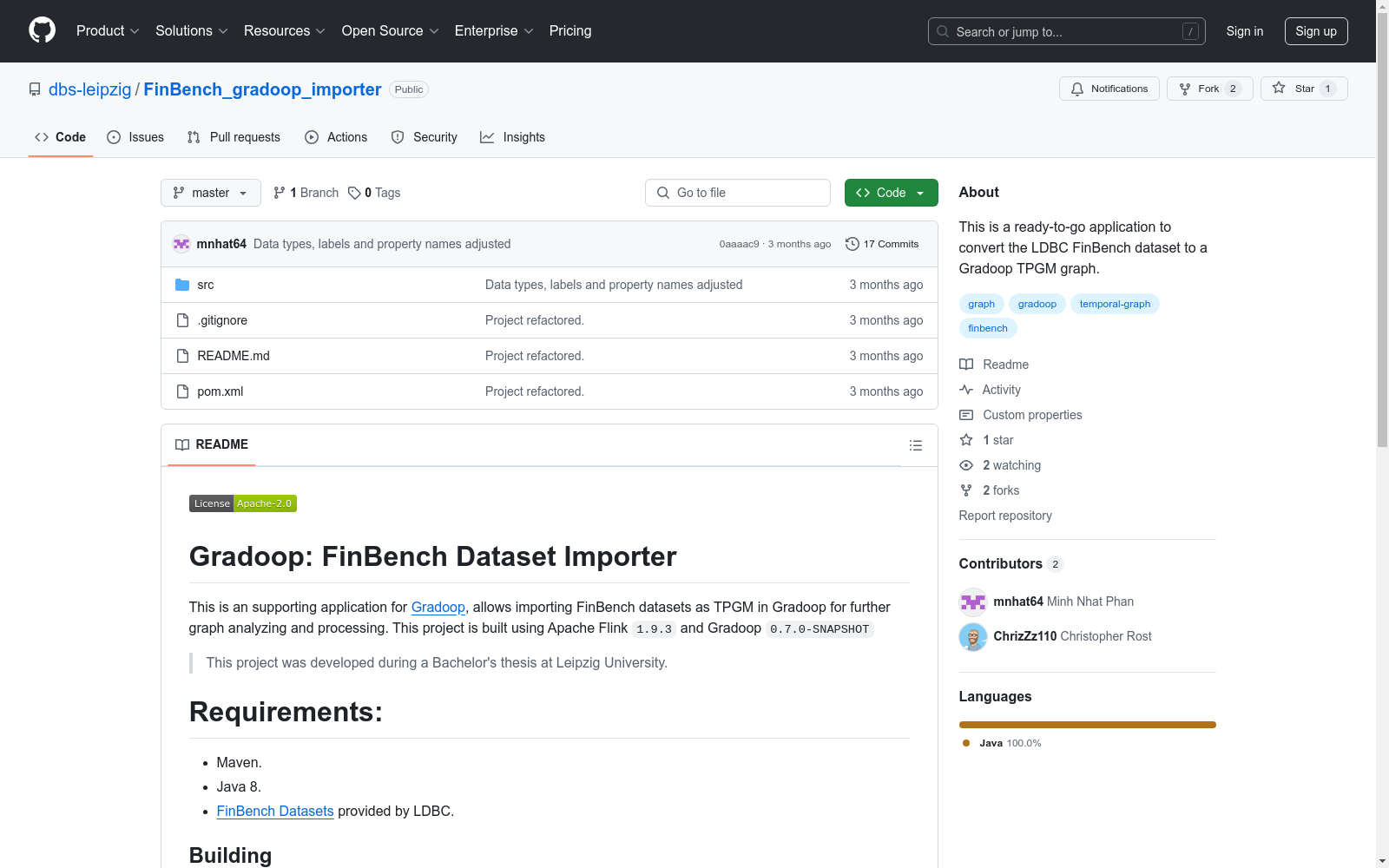Click the Go to file input
This screenshot has height=868, width=1389.
(738, 193)
